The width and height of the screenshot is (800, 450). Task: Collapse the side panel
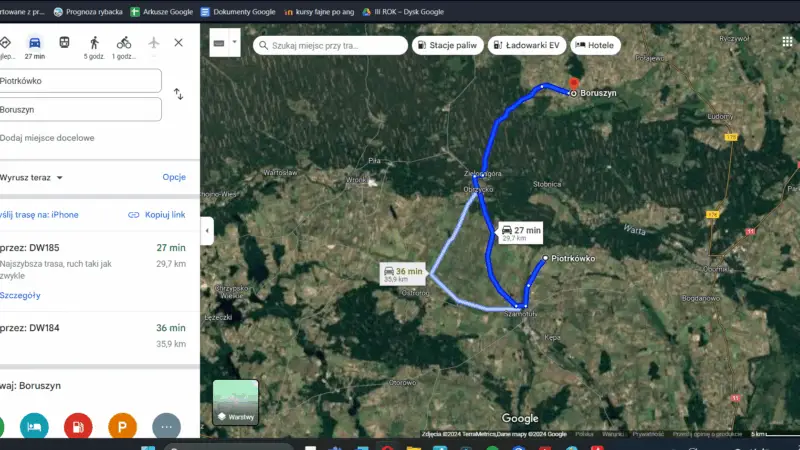[207, 230]
